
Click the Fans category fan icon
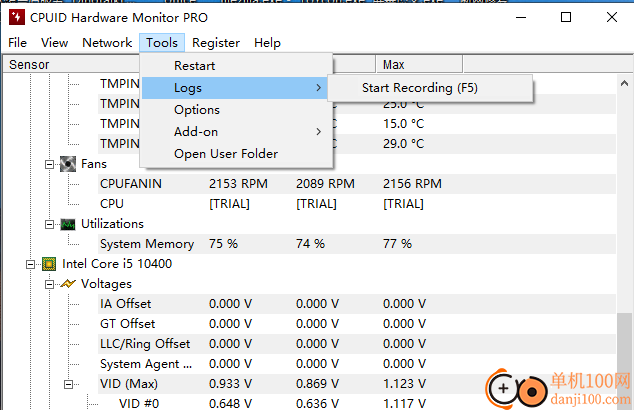(68, 164)
